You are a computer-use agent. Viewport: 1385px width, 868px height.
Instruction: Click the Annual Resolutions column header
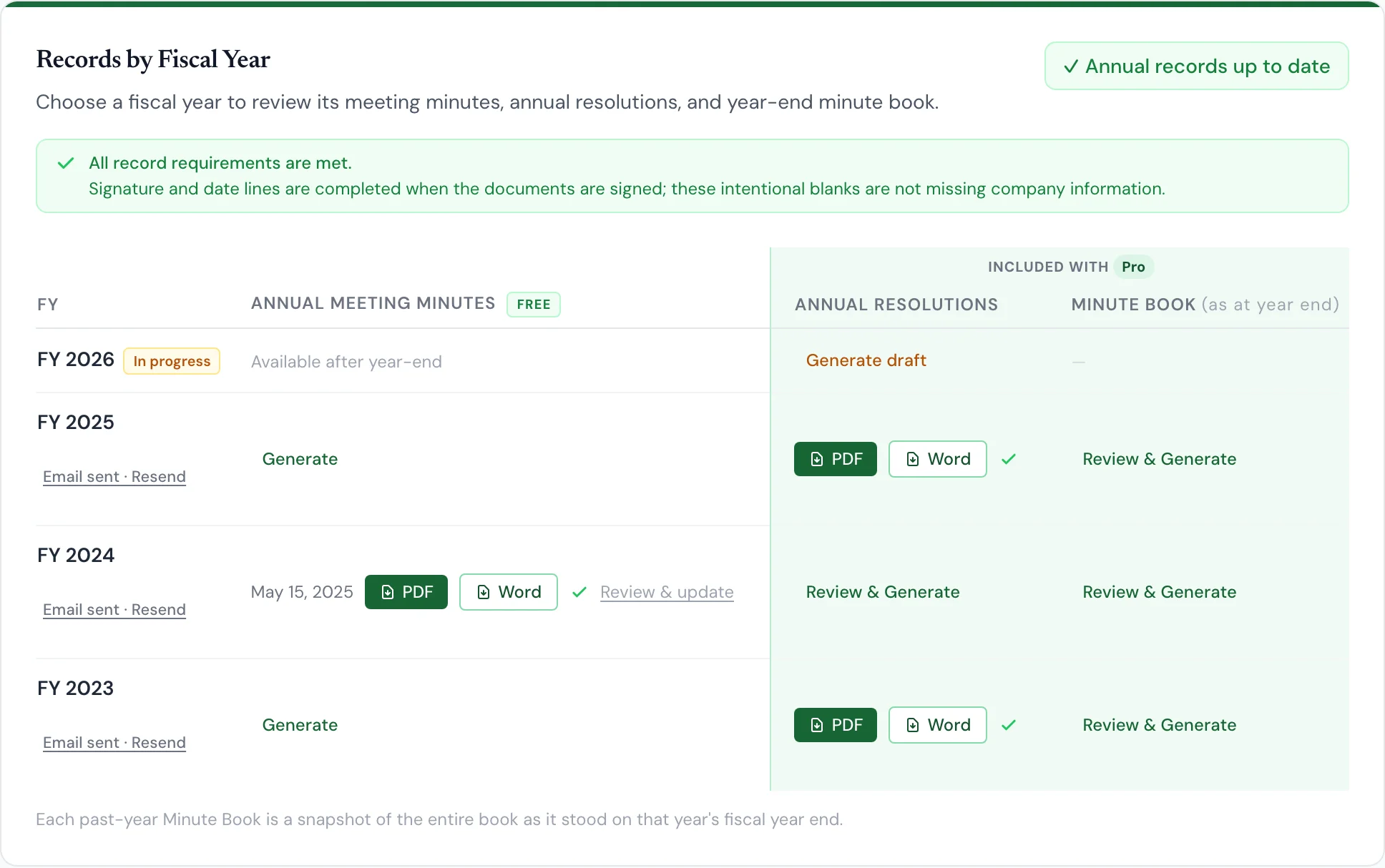(x=896, y=305)
